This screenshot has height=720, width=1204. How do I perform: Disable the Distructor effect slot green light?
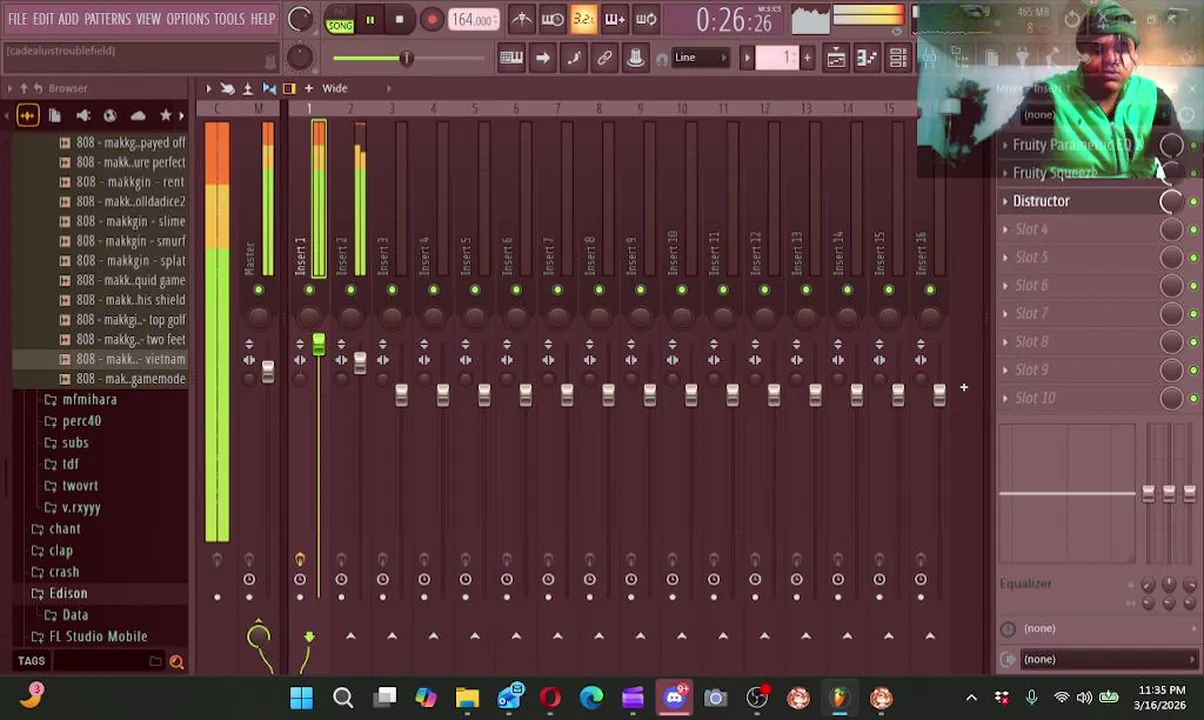pos(1194,201)
